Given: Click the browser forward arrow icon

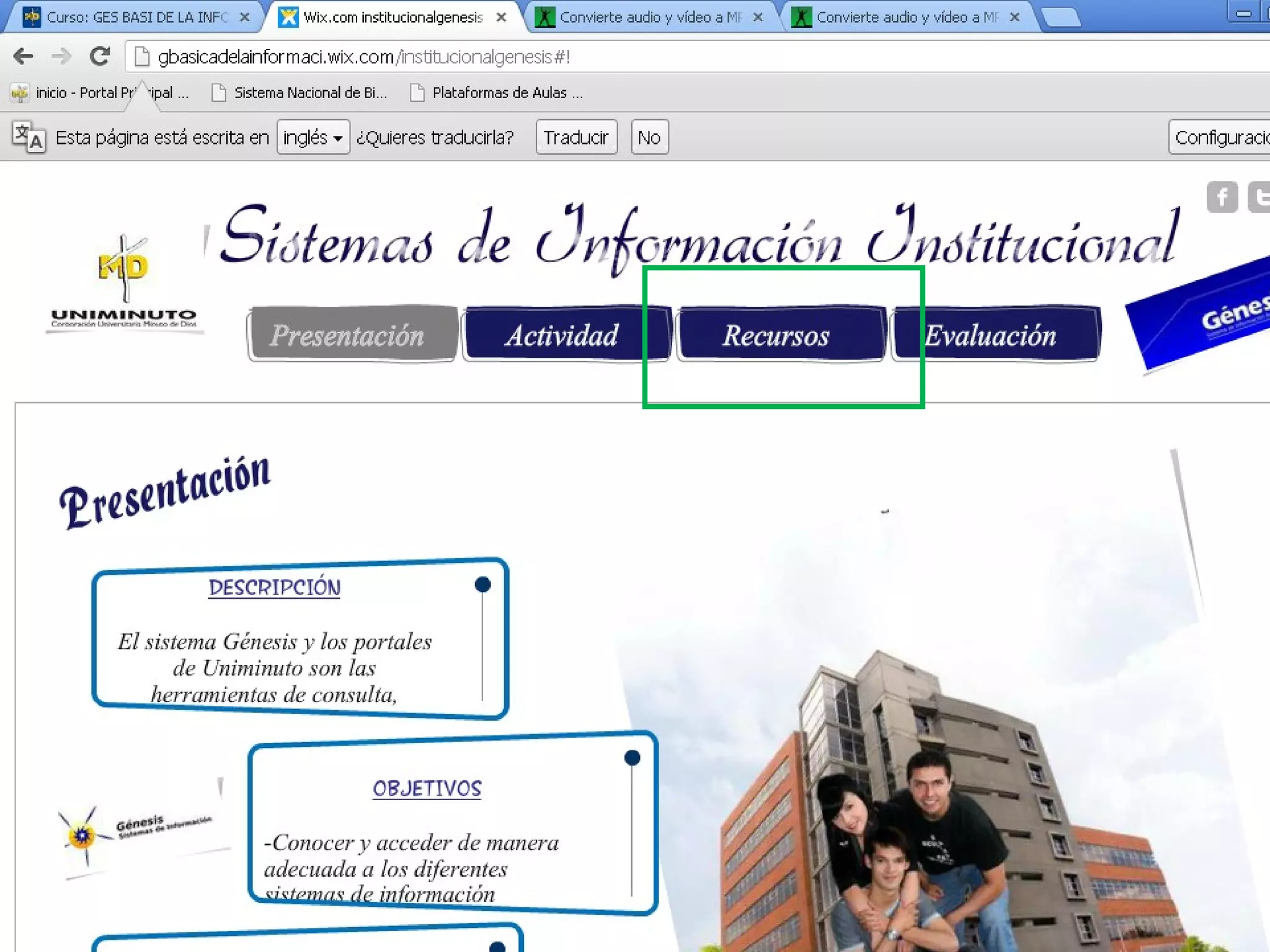Looking at the screenshot, I should (61, 56).
